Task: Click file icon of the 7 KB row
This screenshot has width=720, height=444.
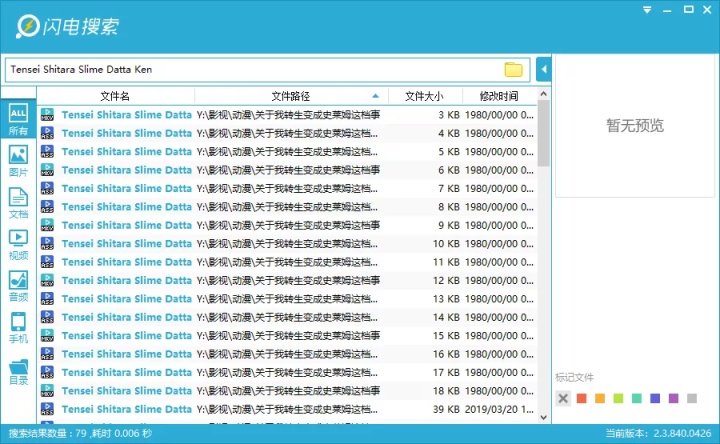Action: [x=47, y=188]
